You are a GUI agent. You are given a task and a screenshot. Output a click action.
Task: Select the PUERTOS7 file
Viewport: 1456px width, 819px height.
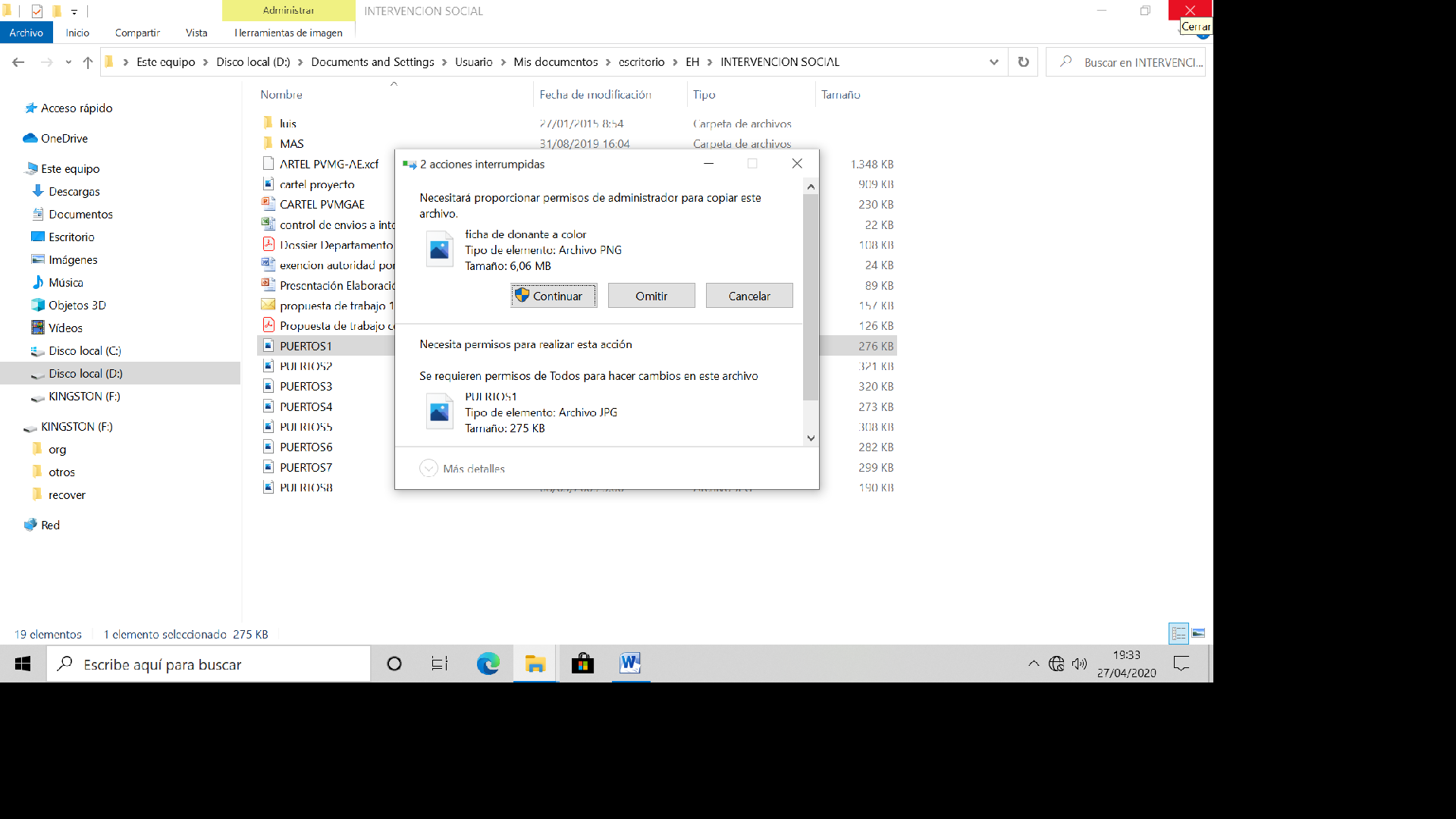click(x=306, y=468)
